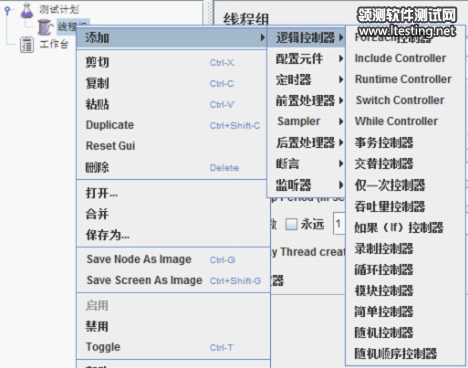Tick the 永远 checkbox
Image resolution: width=468 pixels, height=368 pixels.
click(x=291, y=224)
